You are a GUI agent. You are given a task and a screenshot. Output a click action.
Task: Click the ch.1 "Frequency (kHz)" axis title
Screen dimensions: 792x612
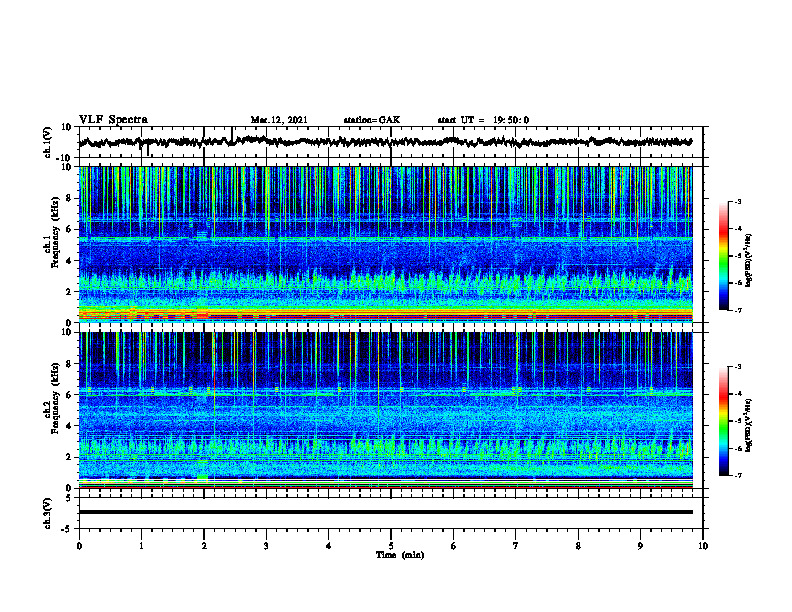pyautogui.click(x=55, y=232)
